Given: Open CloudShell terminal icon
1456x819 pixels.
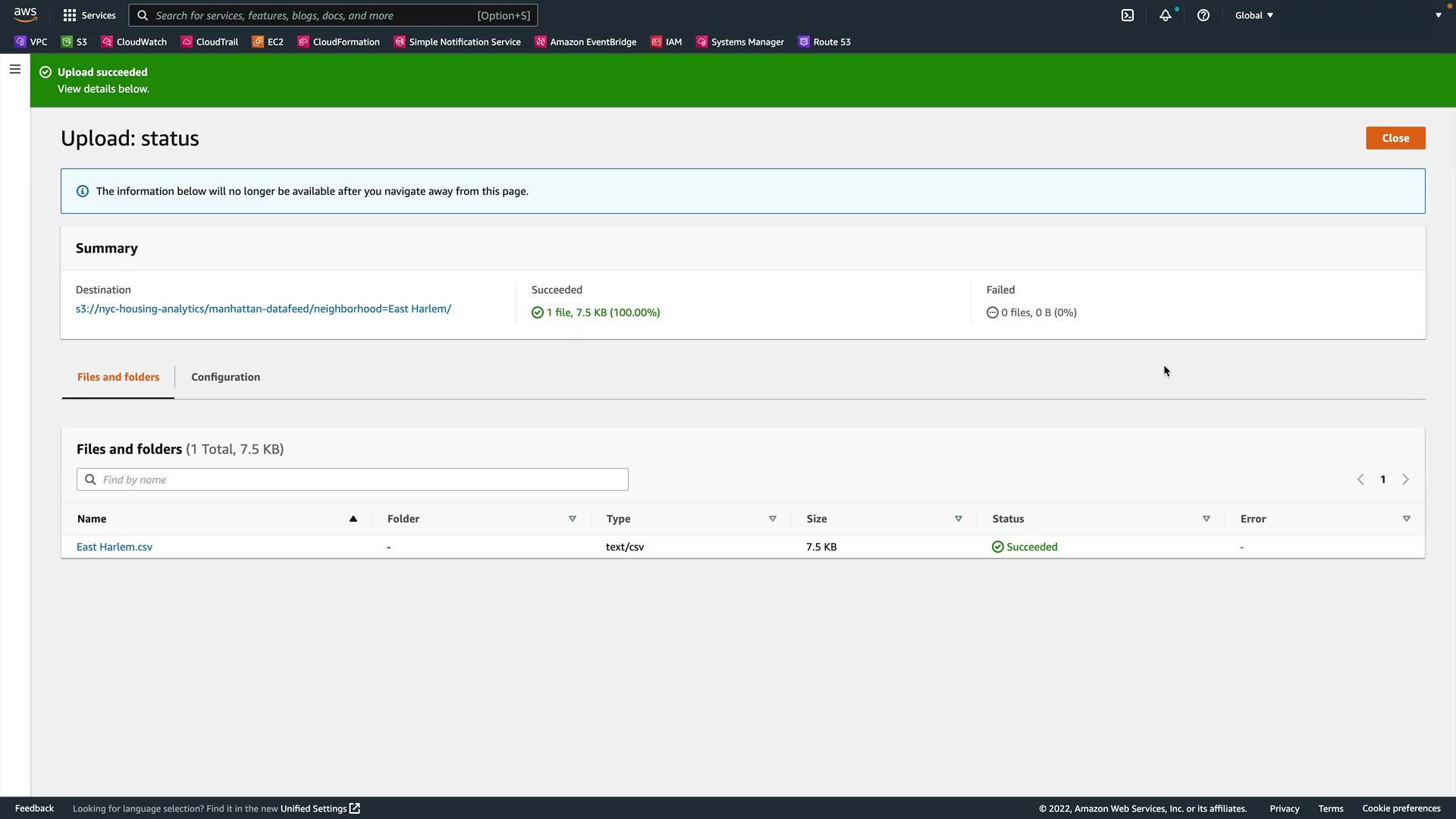Looking at the screenshot, I should 1128,15.
